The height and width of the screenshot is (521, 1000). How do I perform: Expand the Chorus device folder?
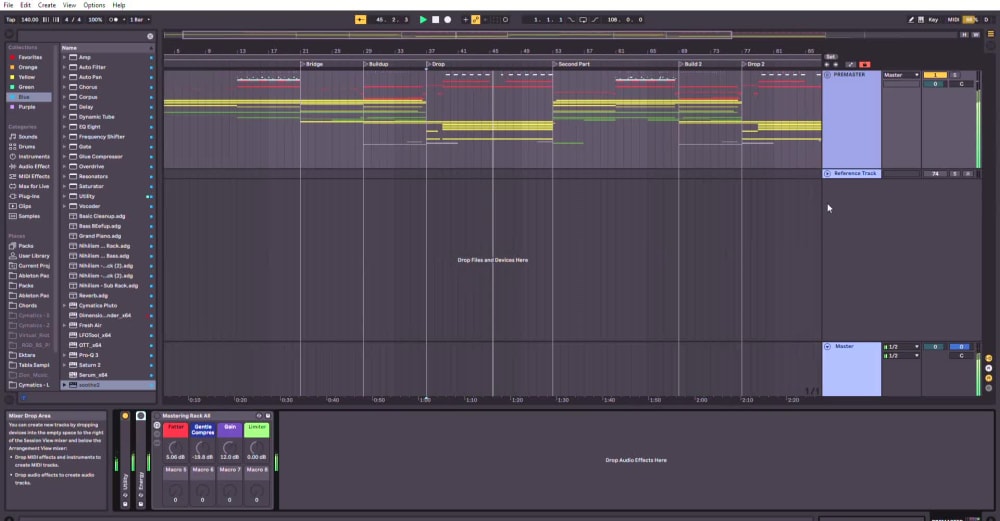(64, 87)
